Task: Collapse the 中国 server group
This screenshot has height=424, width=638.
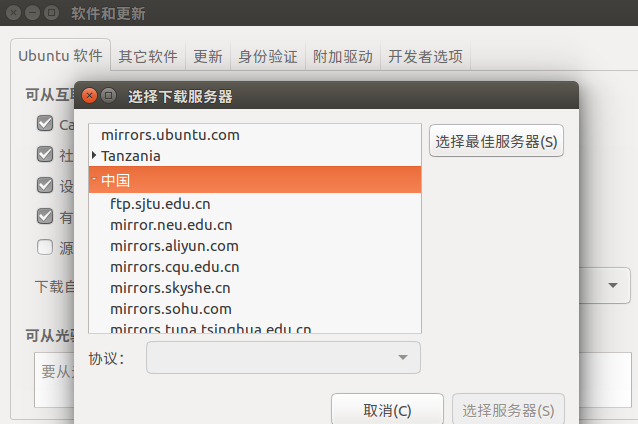Action: click(x=94, y=179)
